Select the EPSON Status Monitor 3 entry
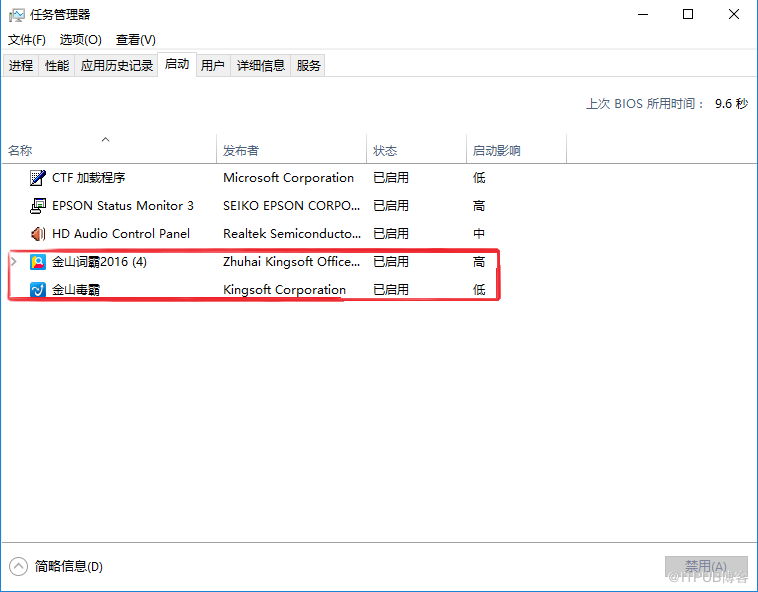The width and height of the screenshot is (758, 592). tap(123, 206)
